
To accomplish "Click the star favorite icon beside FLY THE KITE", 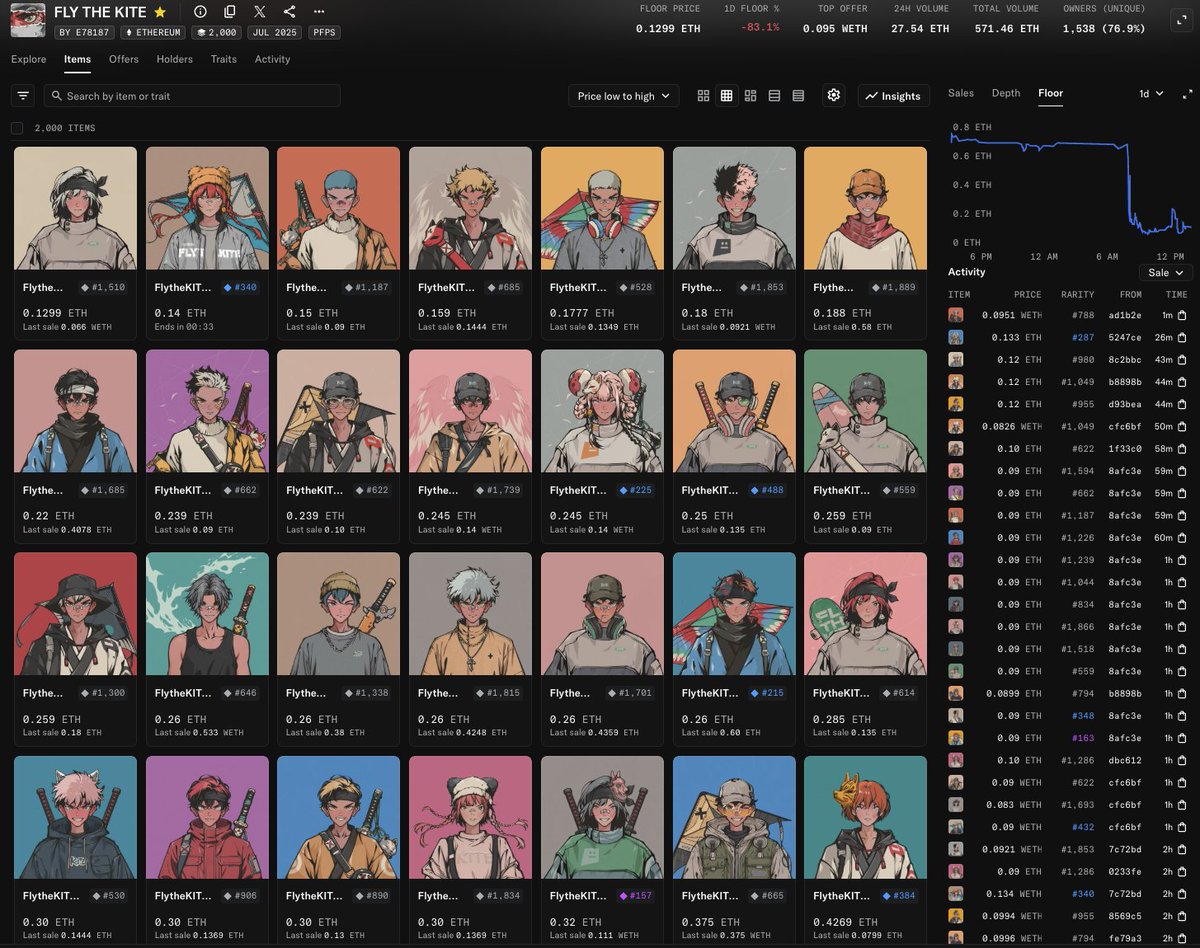I will coord(160,12).
